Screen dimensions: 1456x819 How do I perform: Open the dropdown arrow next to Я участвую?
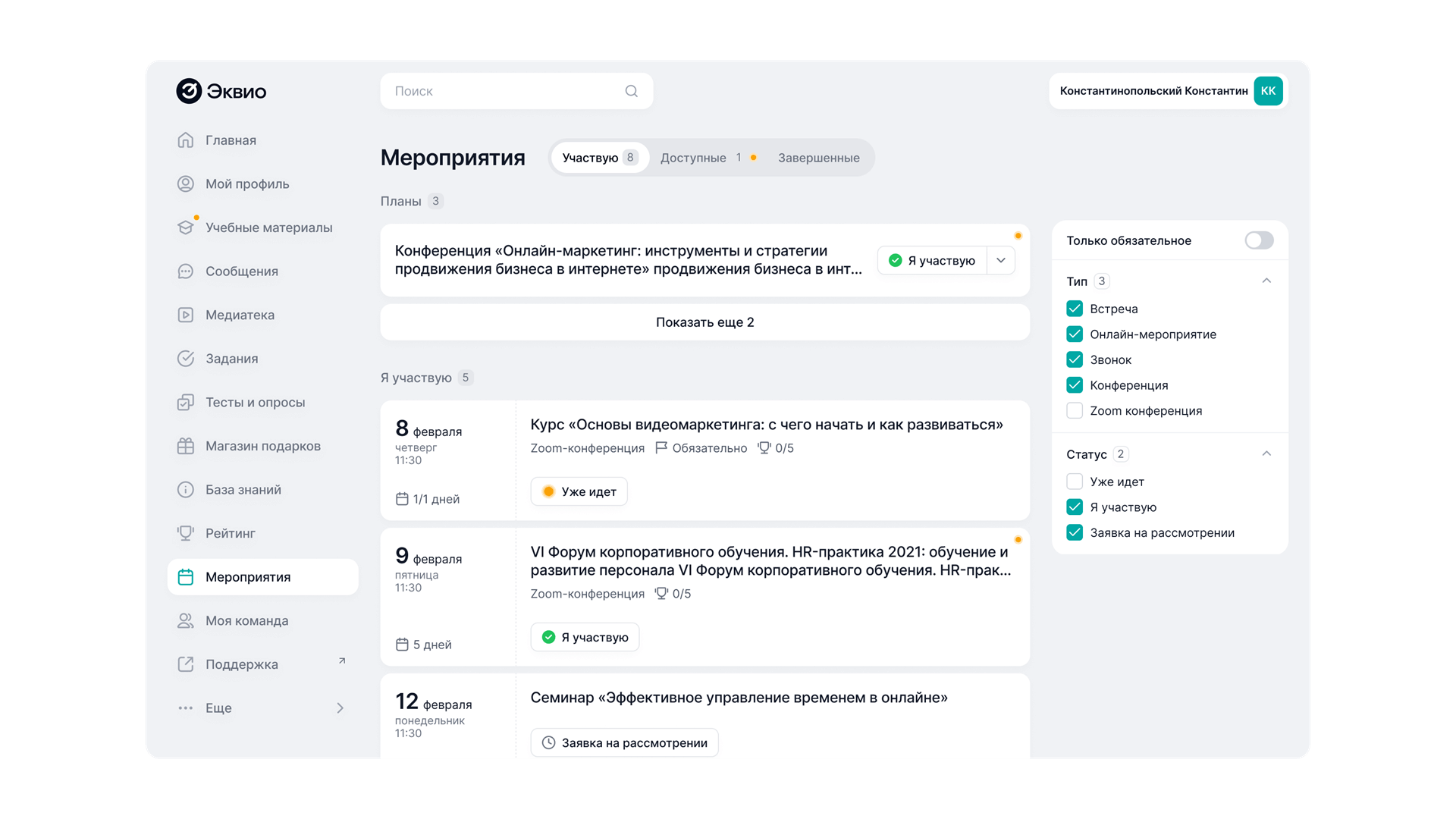coord(1001,260)
